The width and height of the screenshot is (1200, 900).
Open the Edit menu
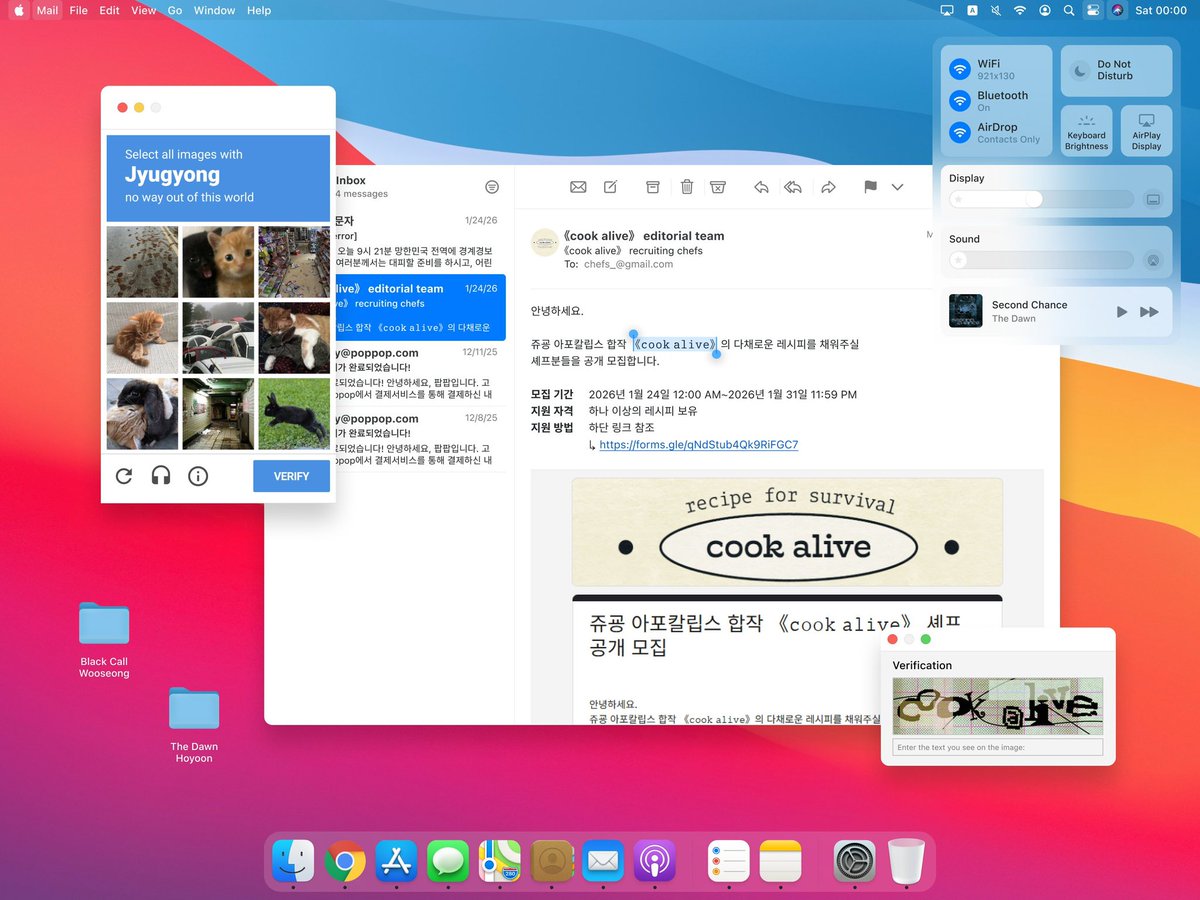pos(109,10)
